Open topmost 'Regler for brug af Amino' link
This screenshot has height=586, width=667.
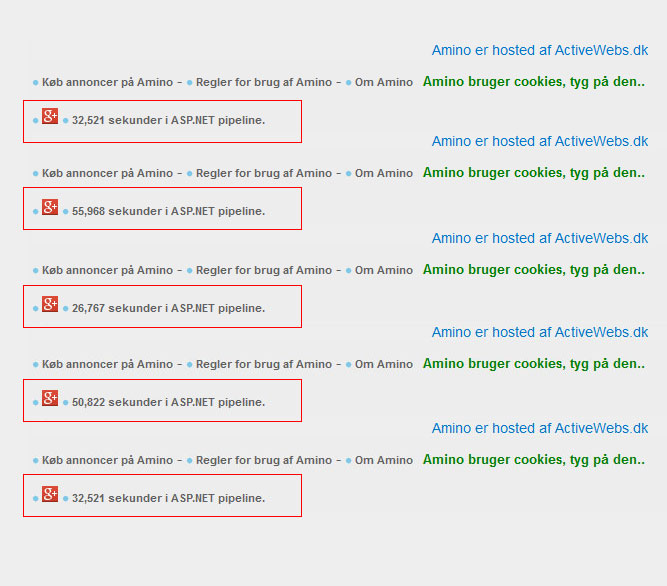(x=263, y=82)
